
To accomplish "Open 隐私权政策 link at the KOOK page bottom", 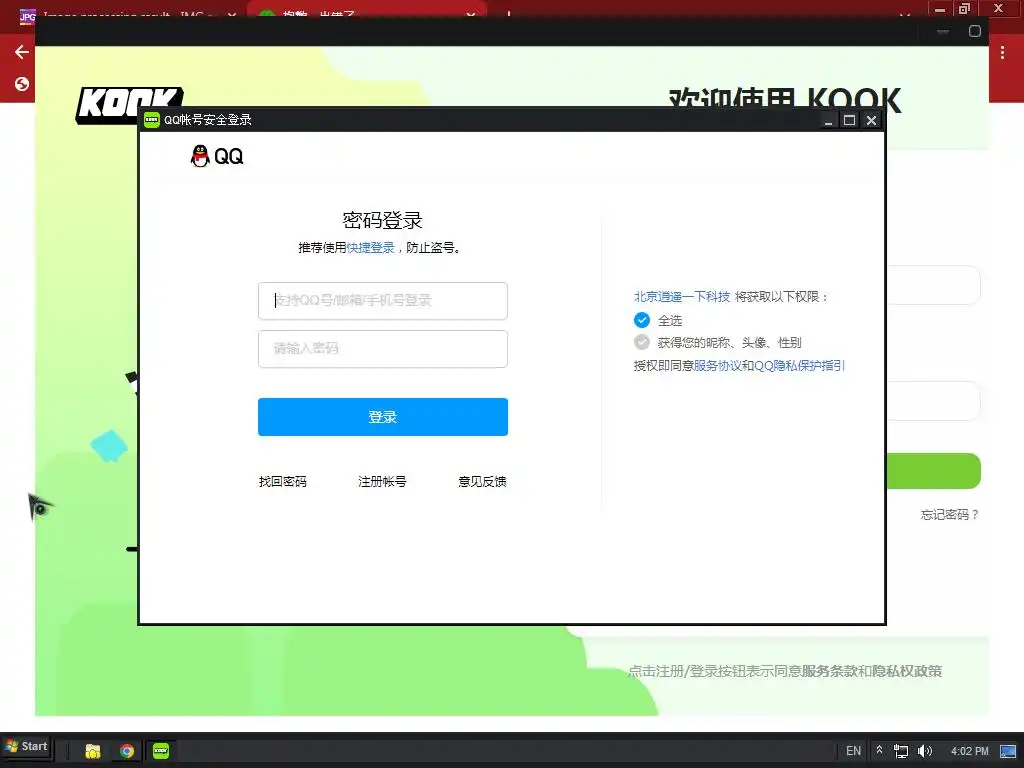I will pos(906,671).
